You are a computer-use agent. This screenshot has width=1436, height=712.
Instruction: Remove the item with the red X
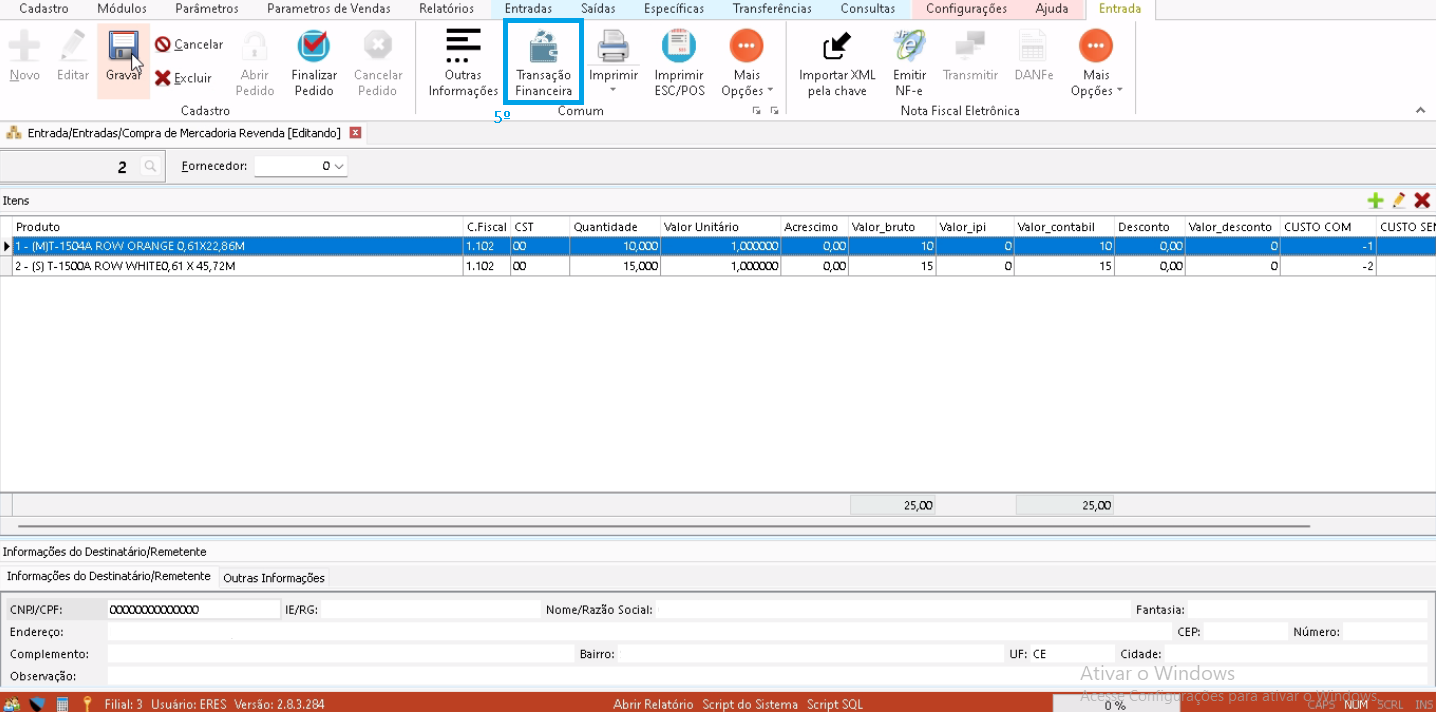1422,201
